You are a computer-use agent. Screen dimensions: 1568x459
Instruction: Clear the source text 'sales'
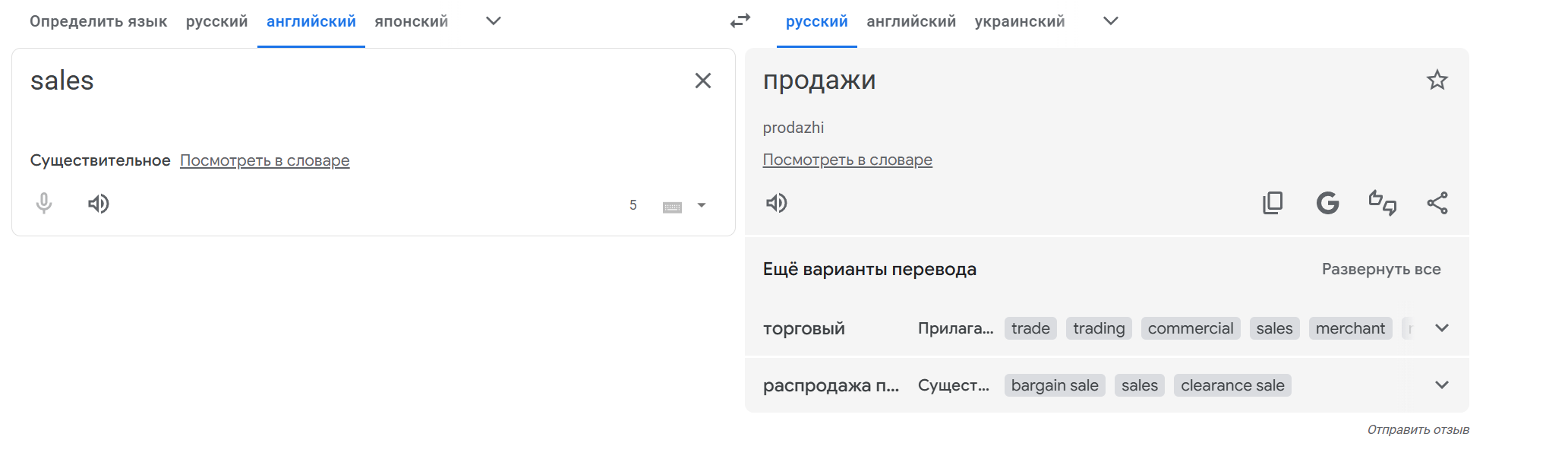pyautogui.click(x=702, y=81)
